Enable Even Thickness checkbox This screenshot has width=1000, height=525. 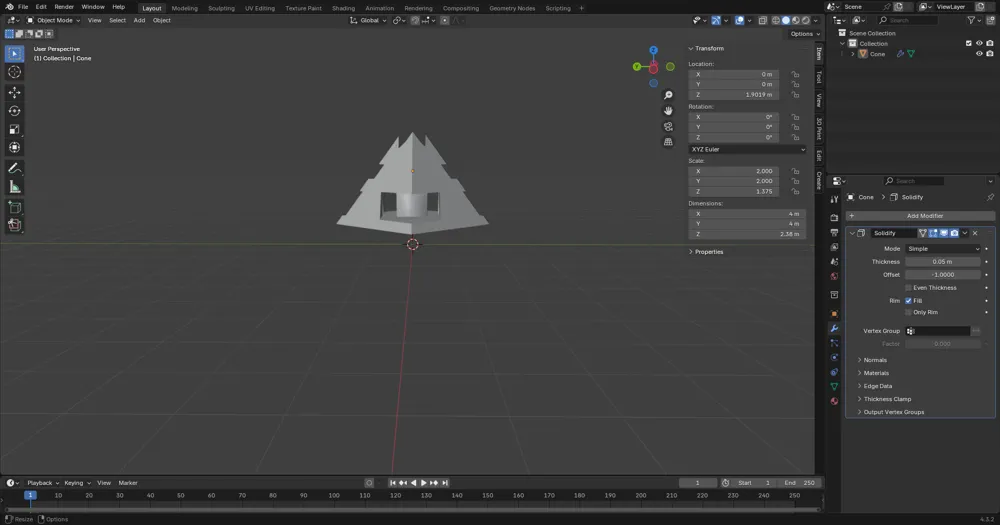pyautogui.click(x=908, y=288)
